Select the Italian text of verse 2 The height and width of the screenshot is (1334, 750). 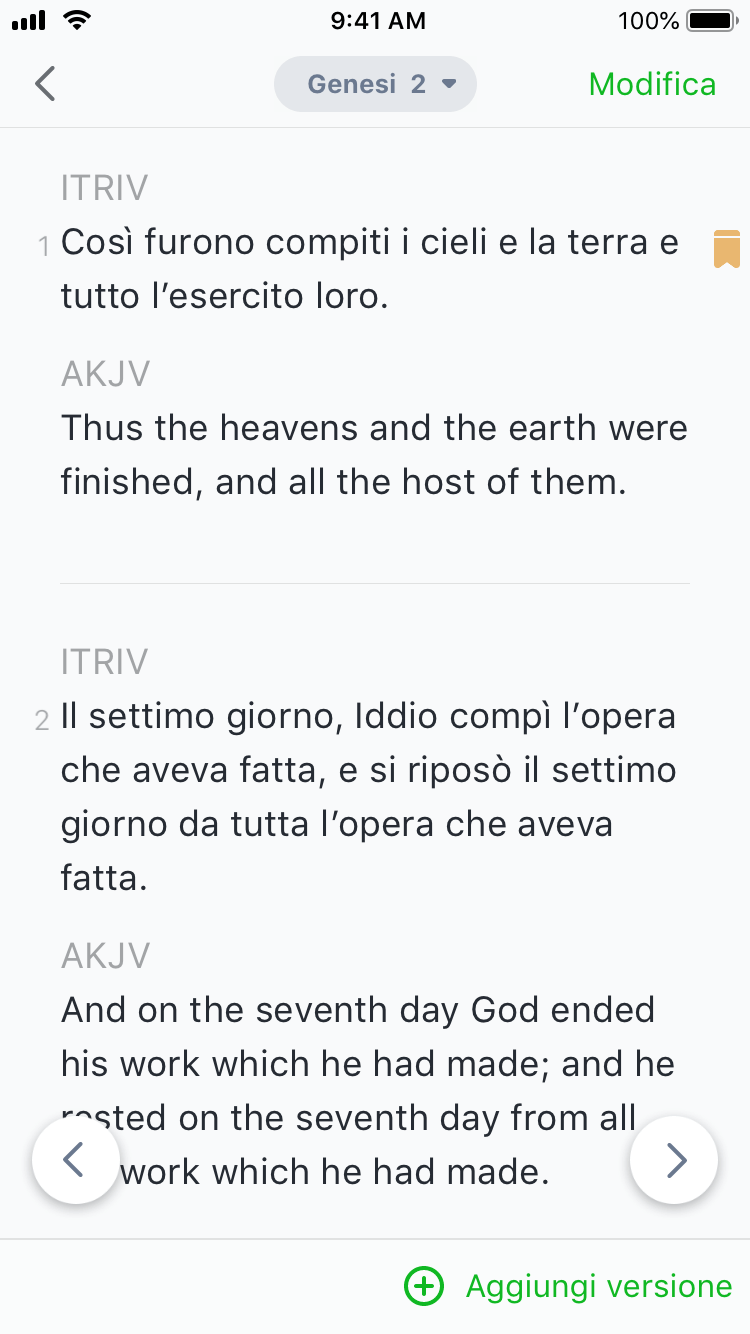click(x=370, y=797)
